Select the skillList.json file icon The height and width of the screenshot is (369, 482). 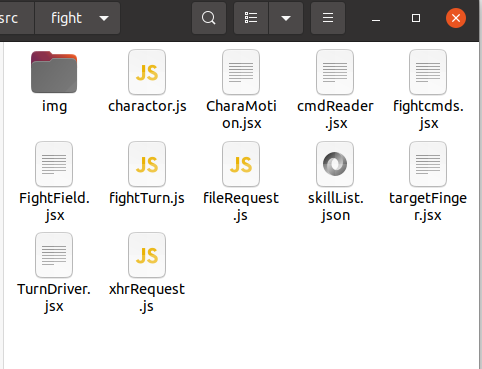335,164
